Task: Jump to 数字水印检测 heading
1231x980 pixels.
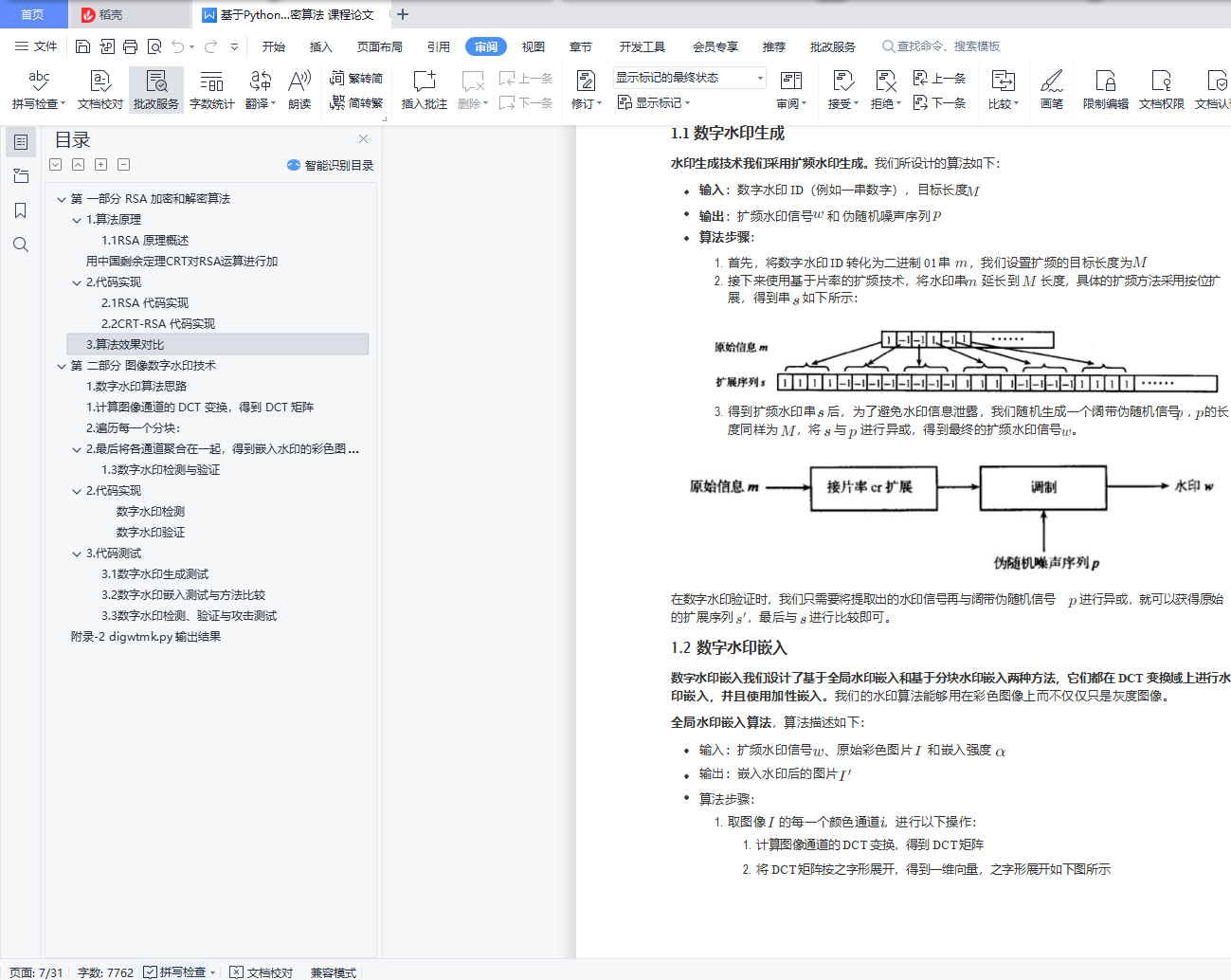Action: 151,512
